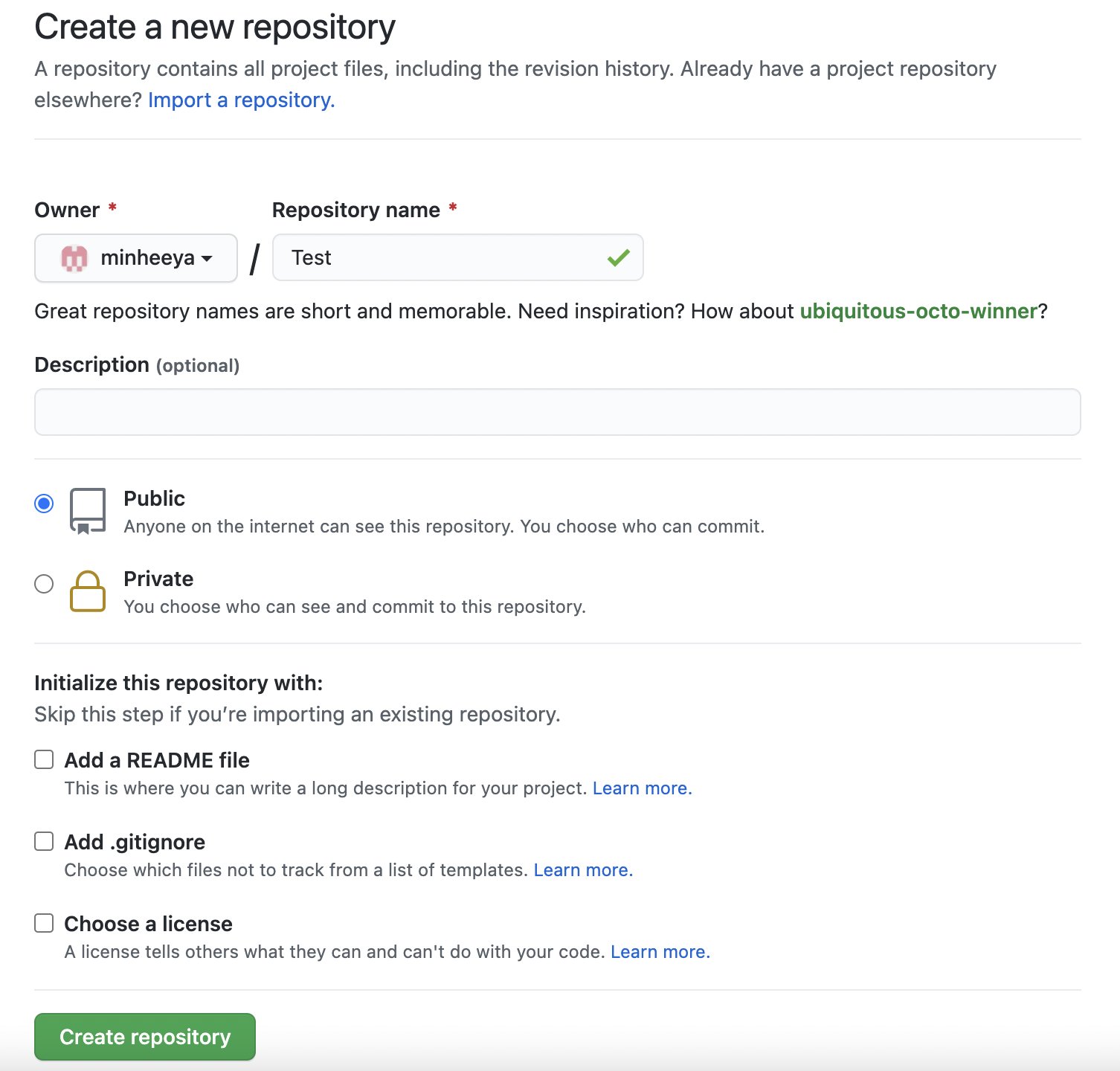Image resolution: width=1120 pixels, height=1071 pixels.
Task: Click the Repository name label
Action: click(x=356, y=210)
